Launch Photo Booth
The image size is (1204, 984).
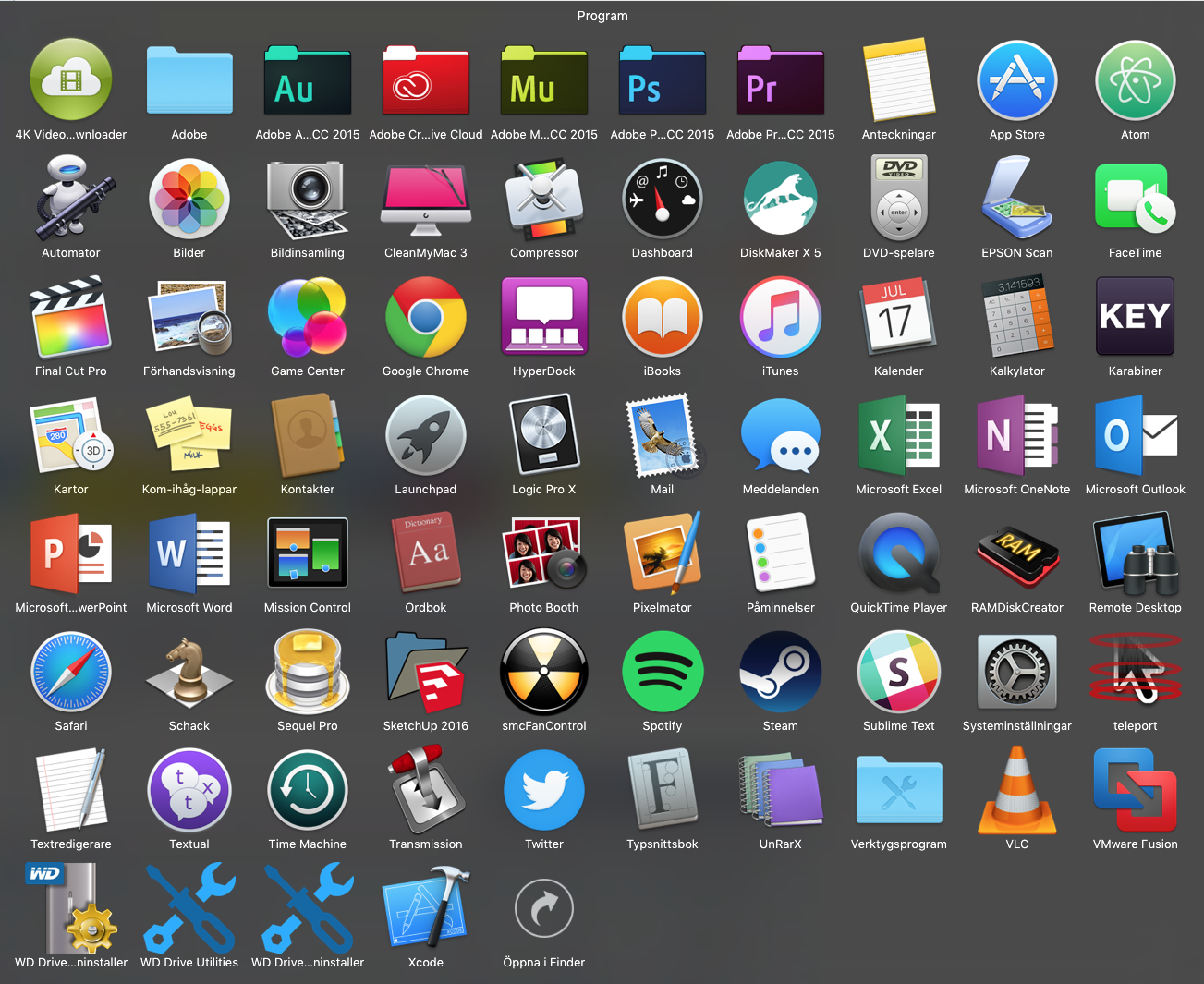pos(544,553)
